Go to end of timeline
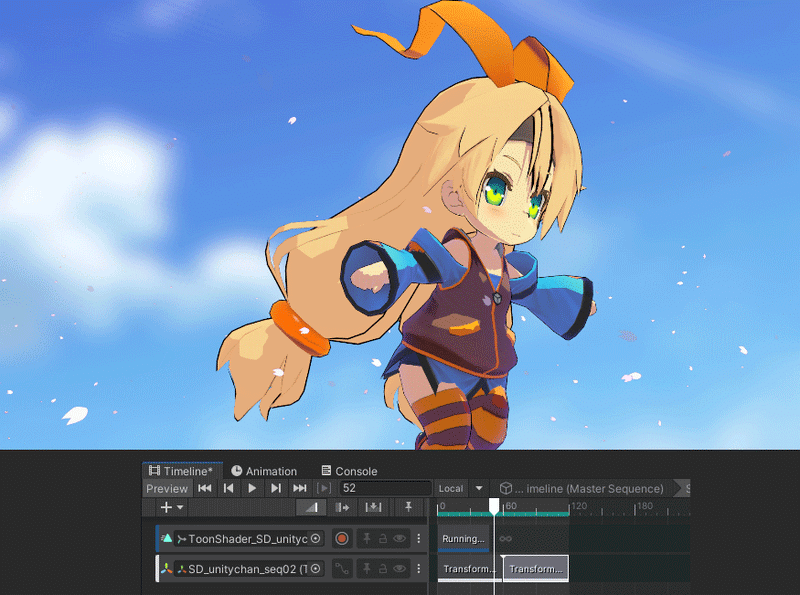This screenshot has height=595, width=800. [x=300, y=488]
